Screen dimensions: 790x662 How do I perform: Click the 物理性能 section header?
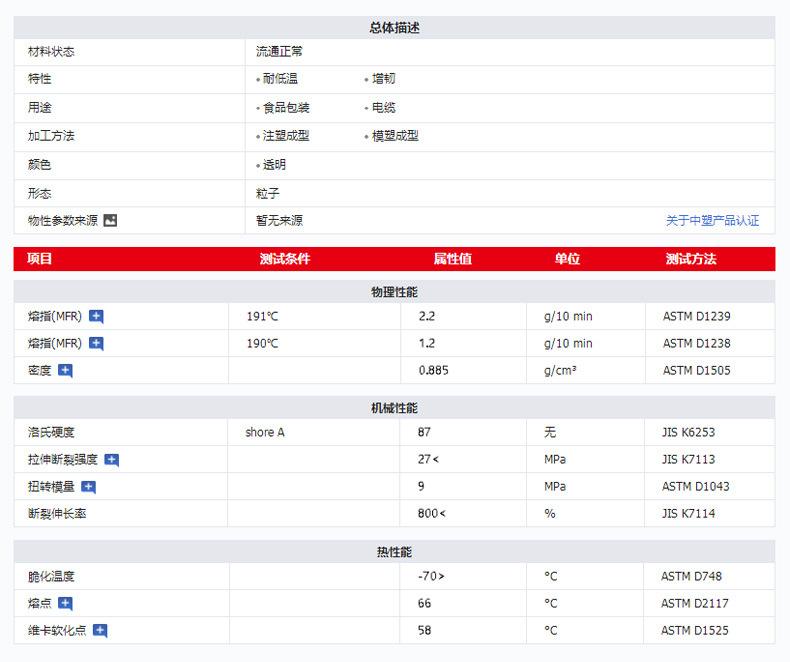(394, 292)
